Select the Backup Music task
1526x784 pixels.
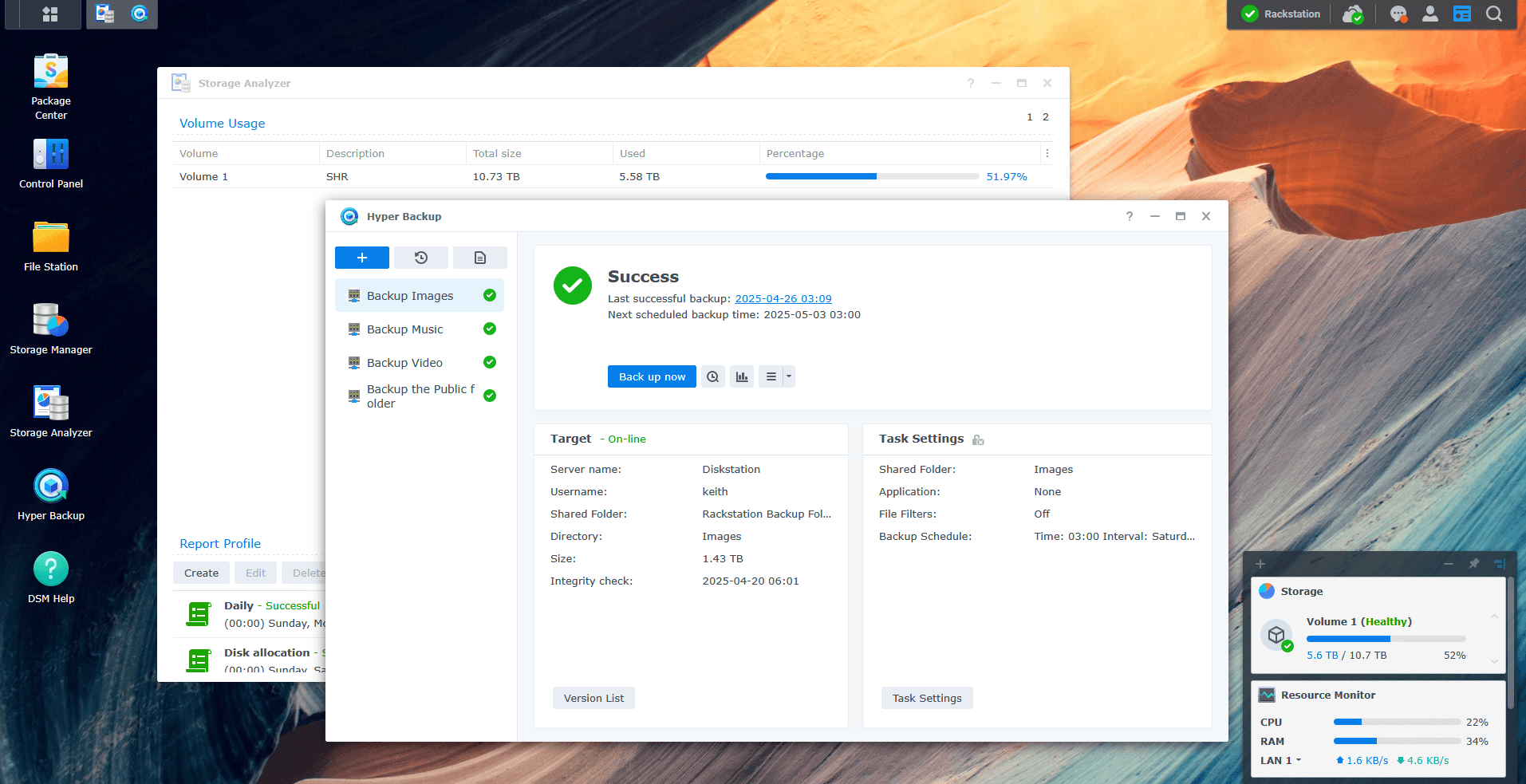(405, 329)
